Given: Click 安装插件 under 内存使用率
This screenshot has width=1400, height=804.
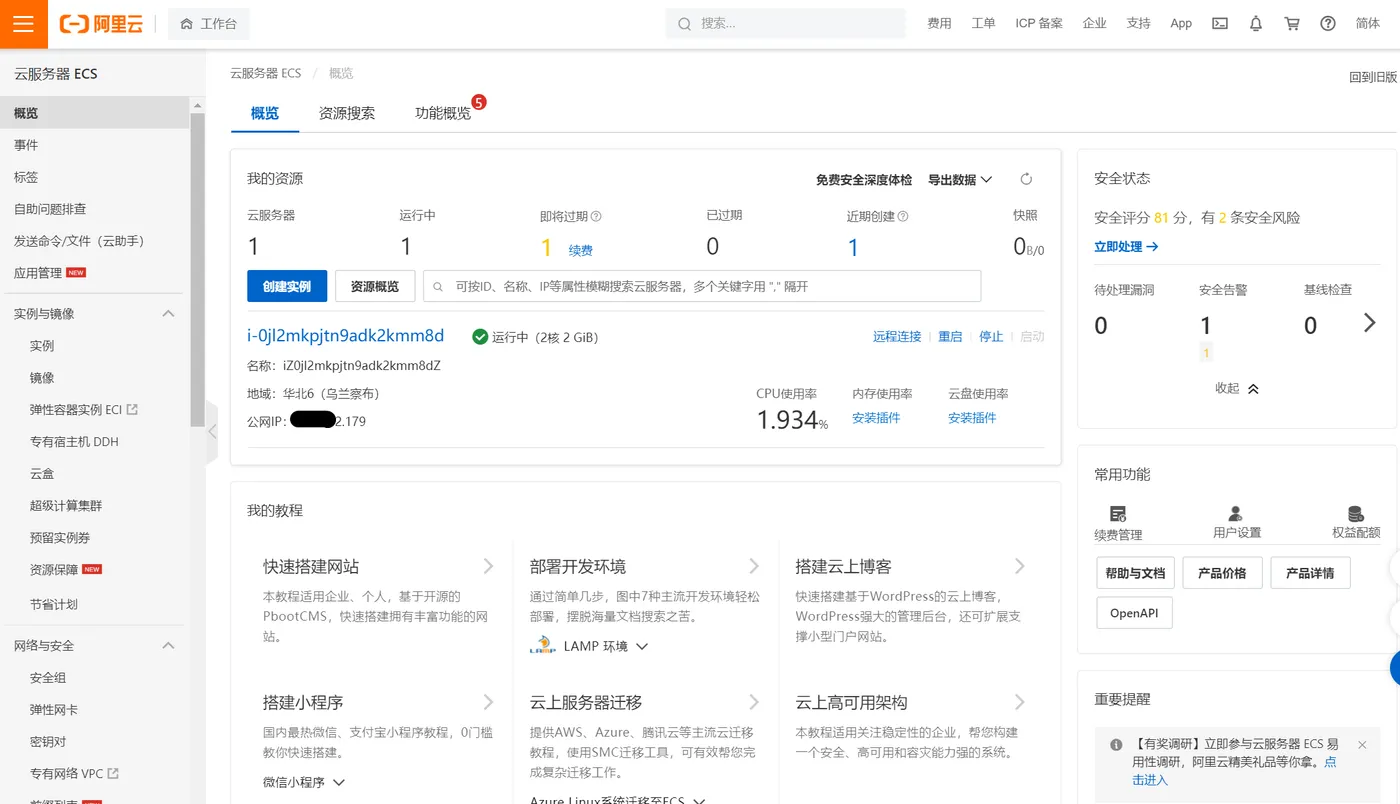Looking at the screenshot, I should coord(876,418).
